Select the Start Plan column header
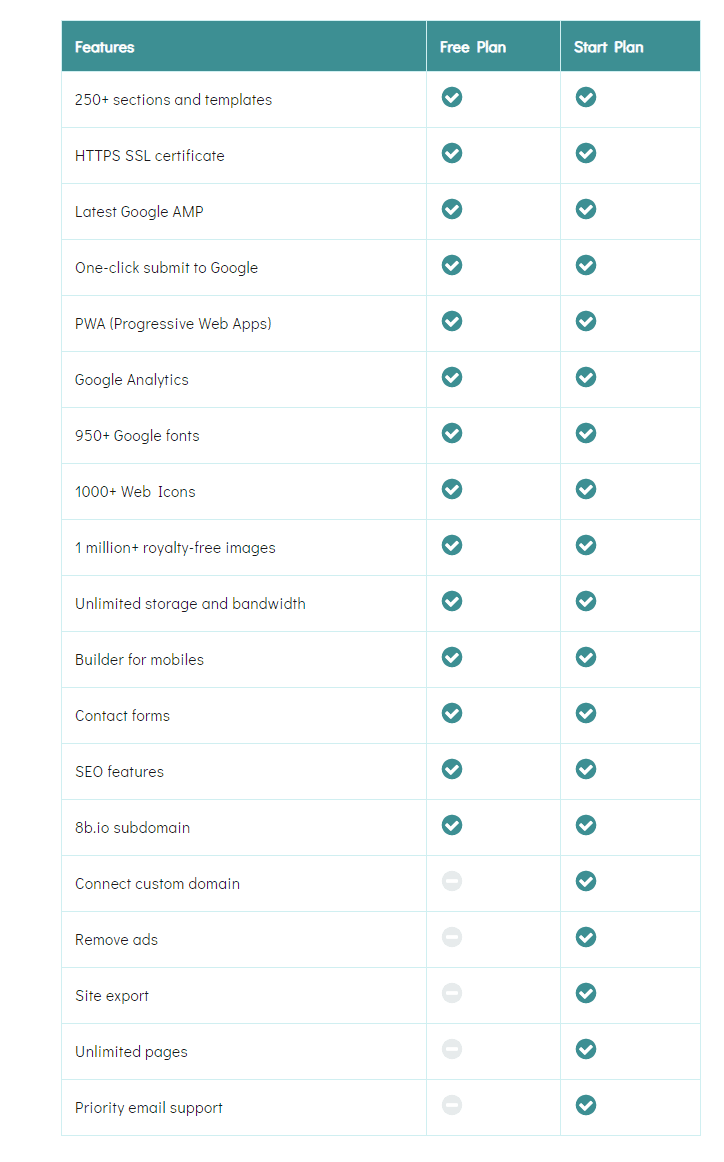 608,47
